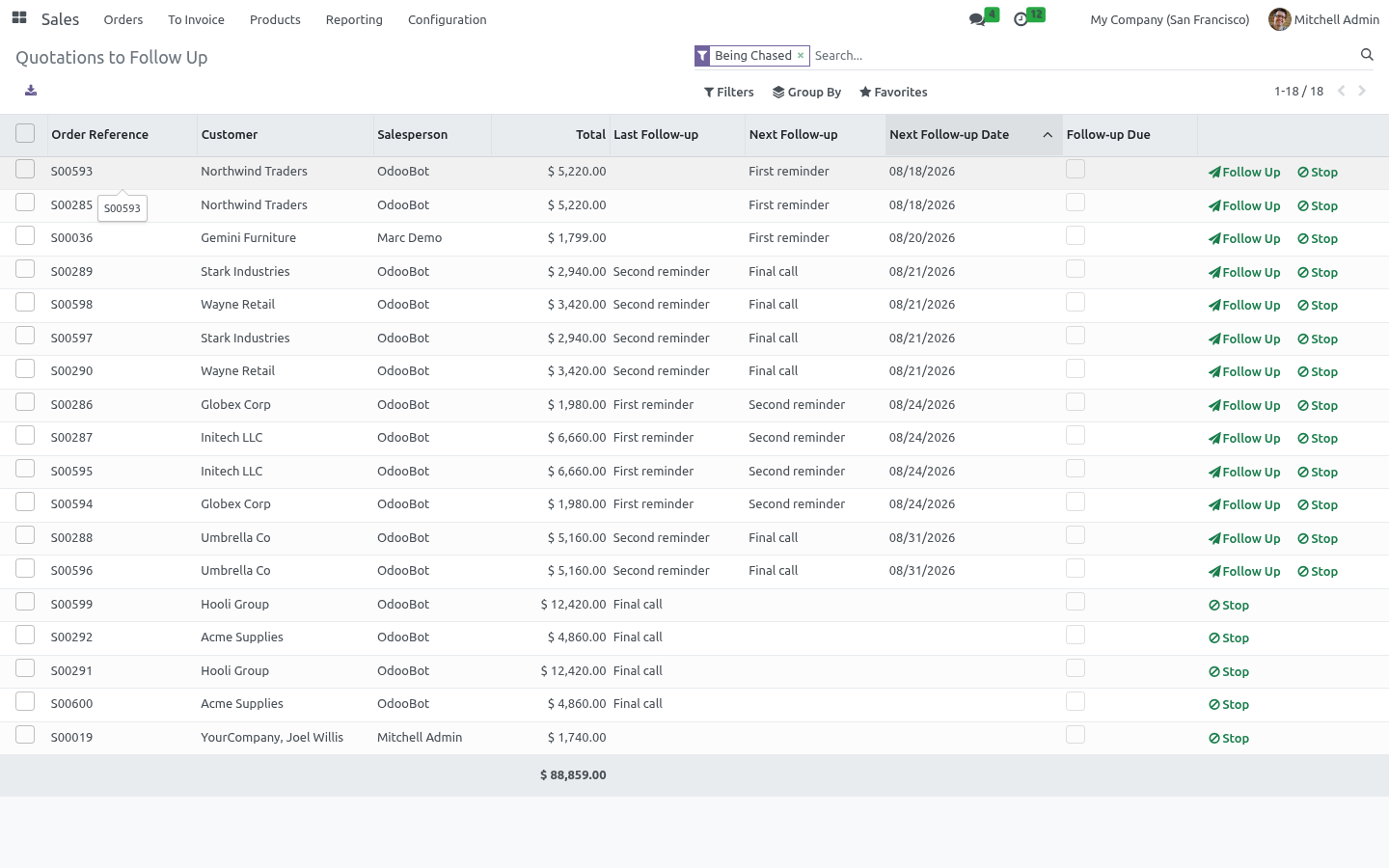Remove the Being Chased filter tag
Image resolution: width=1389 pixels, height=868 pixels.
coord(801,56)
